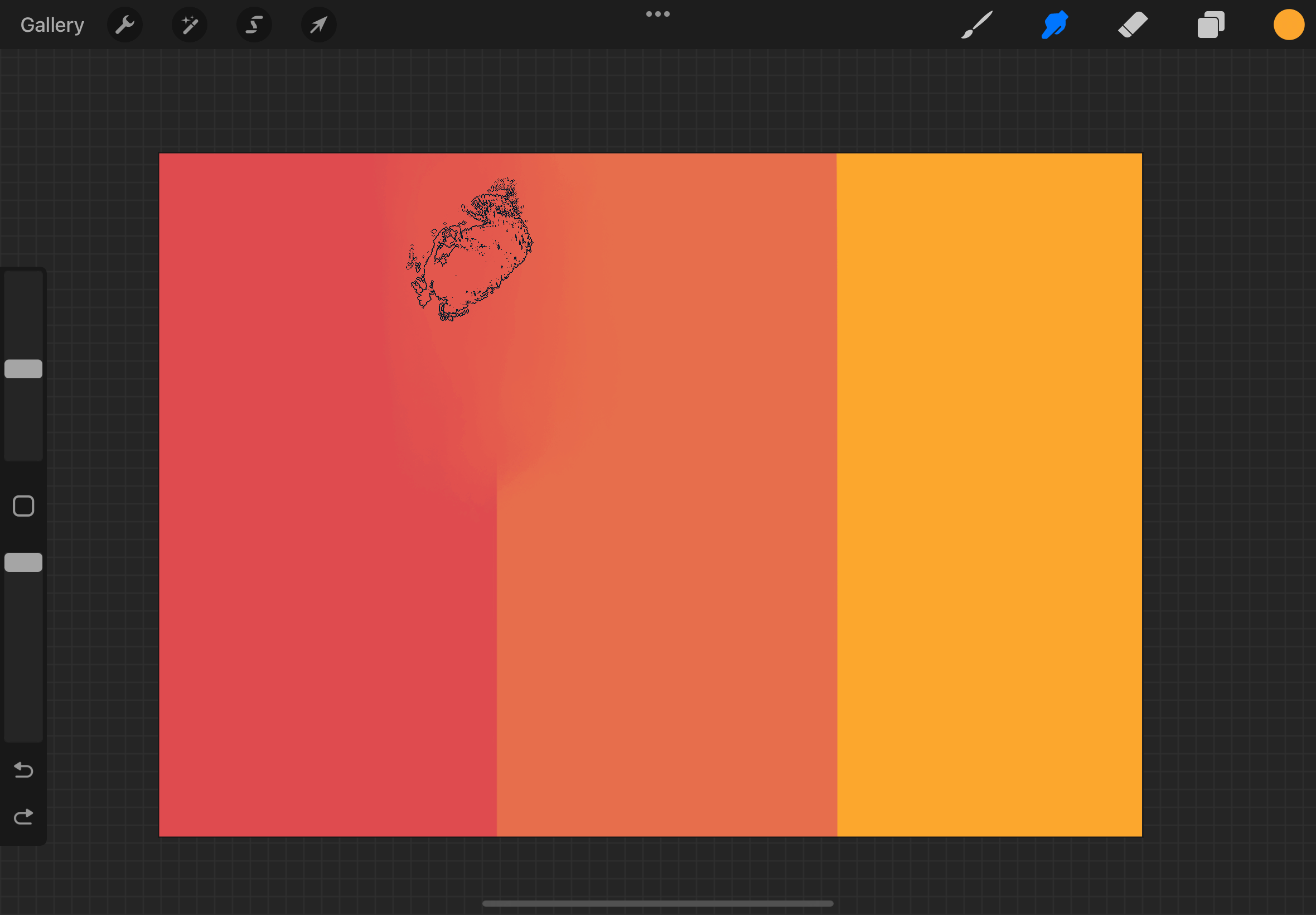Tap the brush opacity slider handle
Viewport: 1316px width, 915px height.
[x=23, y=562]
